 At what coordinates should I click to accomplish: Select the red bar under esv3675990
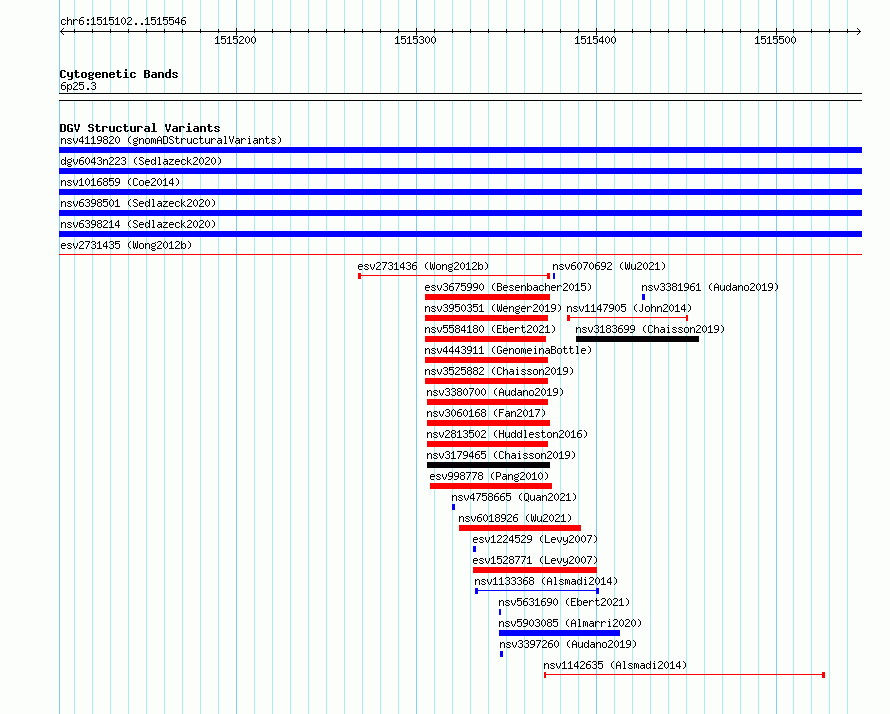click(487, 297)
